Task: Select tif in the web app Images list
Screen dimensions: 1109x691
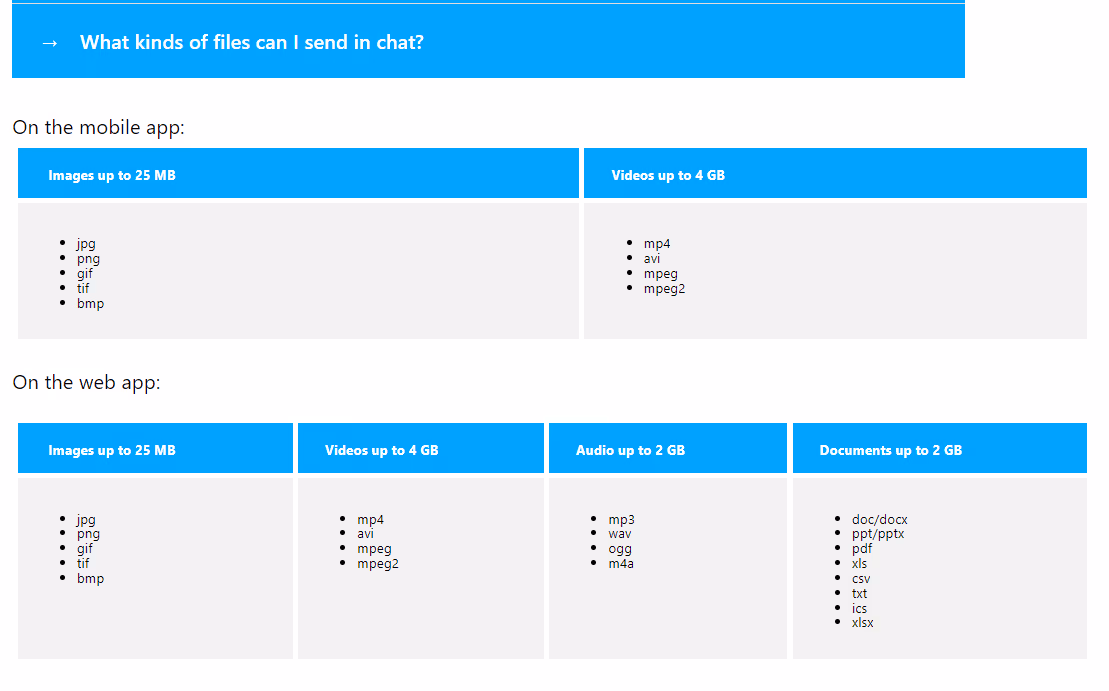Action: click(x=83, y=563)
